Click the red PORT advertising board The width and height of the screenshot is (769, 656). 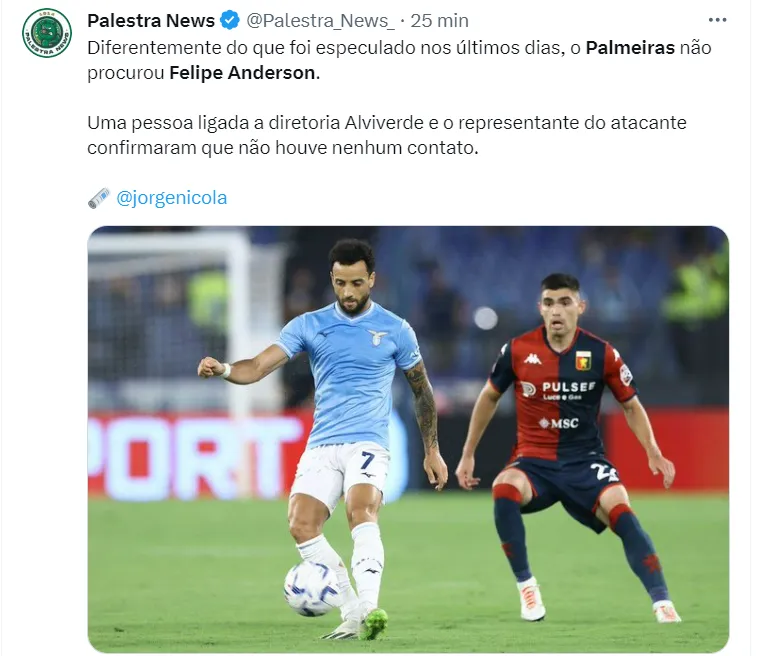196,456
